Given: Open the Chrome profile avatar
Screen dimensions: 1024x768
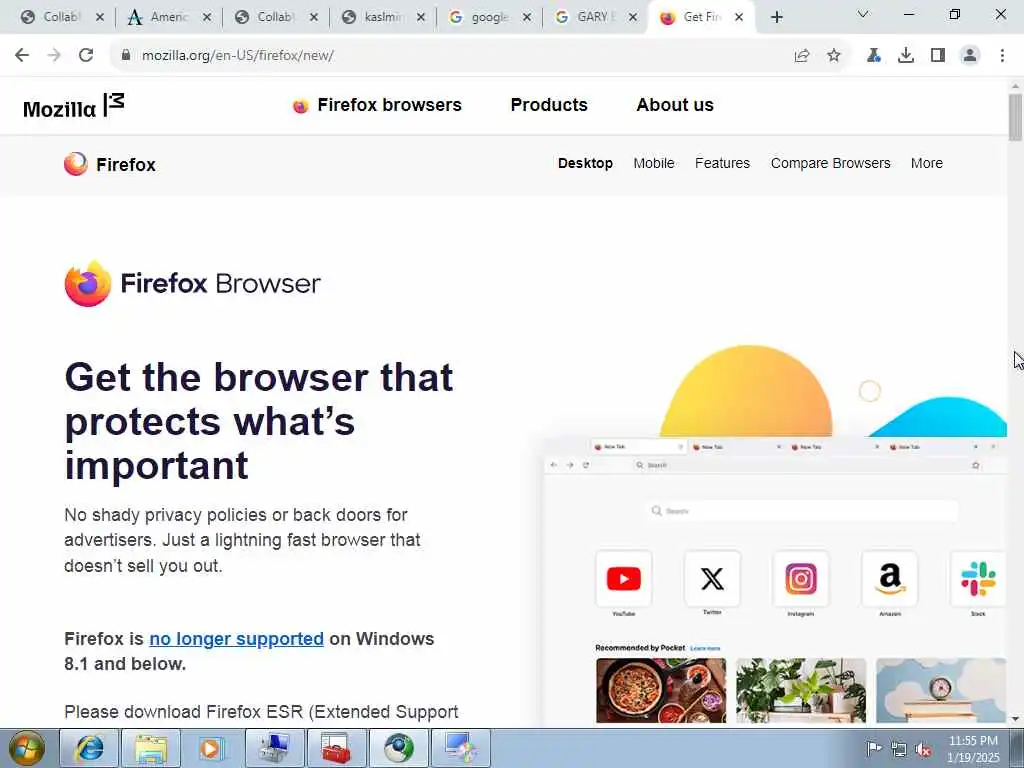Looking at the screenshot, I should pos(970,56).
